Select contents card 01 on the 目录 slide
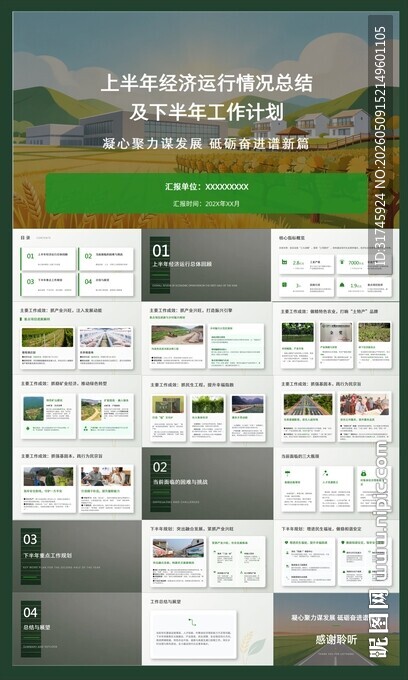This screenshot has height=680, width=408. click(48, 259)
